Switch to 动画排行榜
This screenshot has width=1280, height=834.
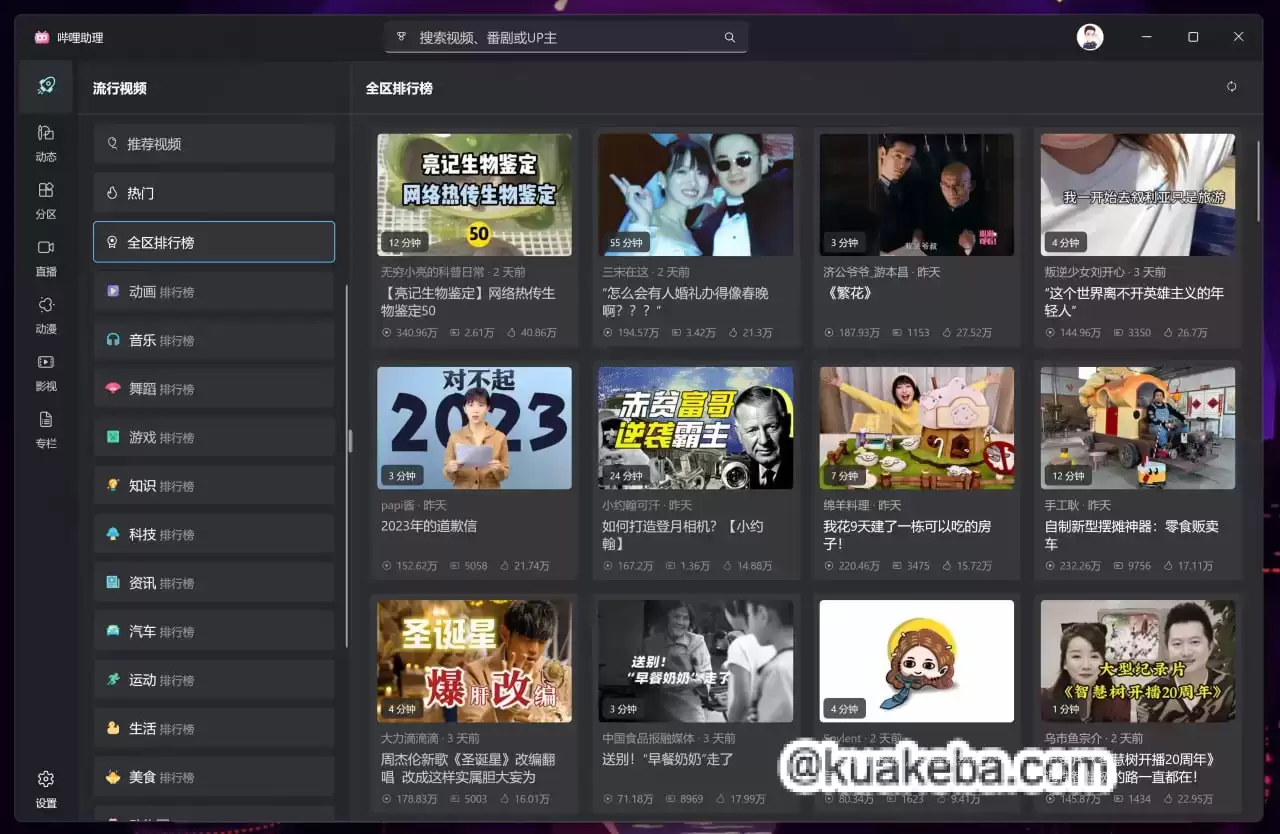[213, 290]
